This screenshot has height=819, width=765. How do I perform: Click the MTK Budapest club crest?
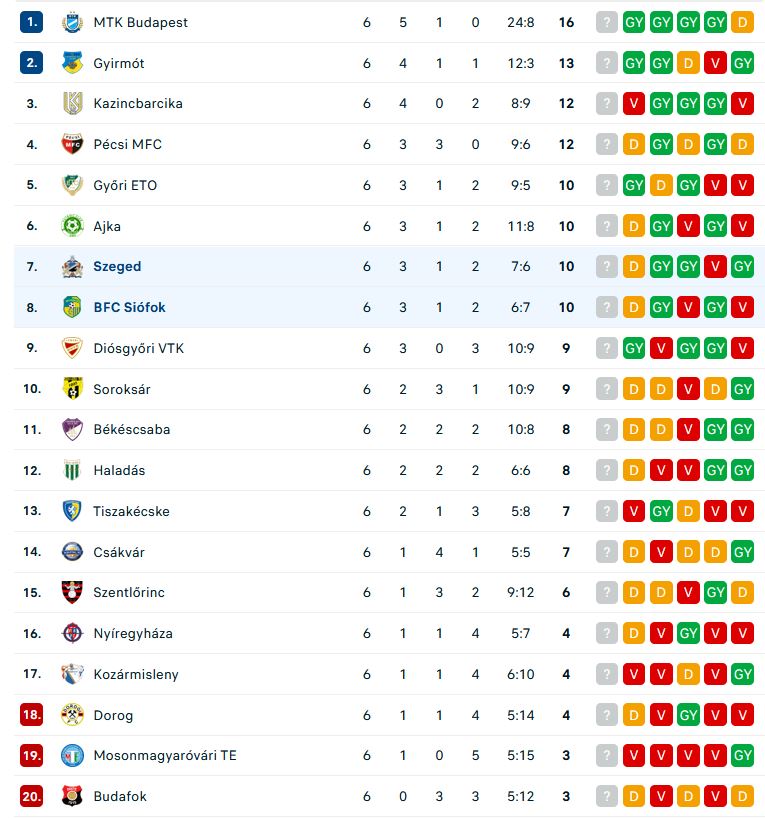[x=72, y=22]
